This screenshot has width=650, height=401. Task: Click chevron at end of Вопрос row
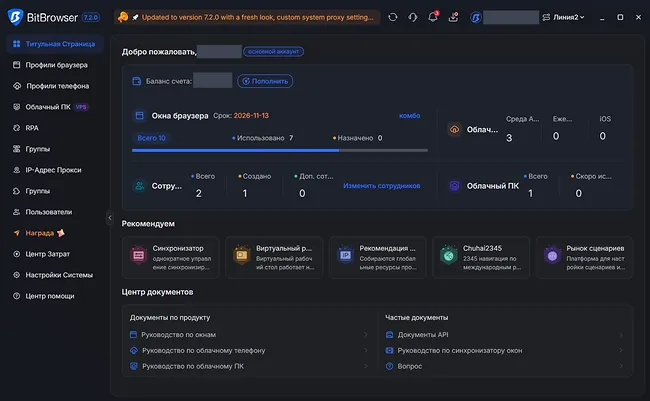coord(621,366)
